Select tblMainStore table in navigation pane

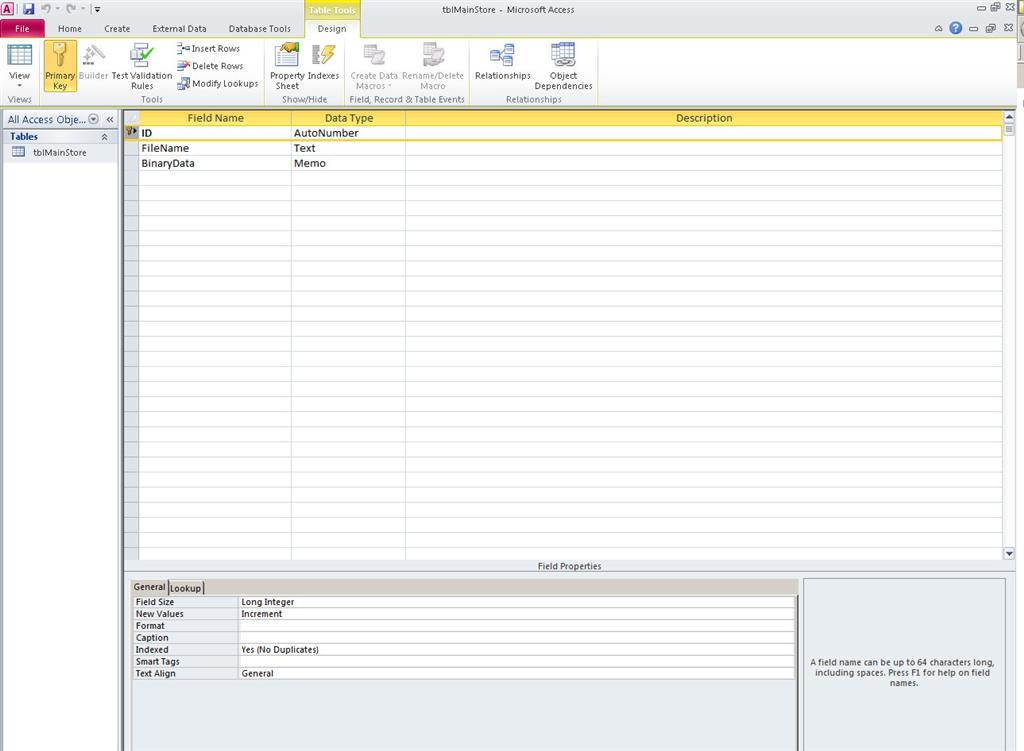point(59,152)
